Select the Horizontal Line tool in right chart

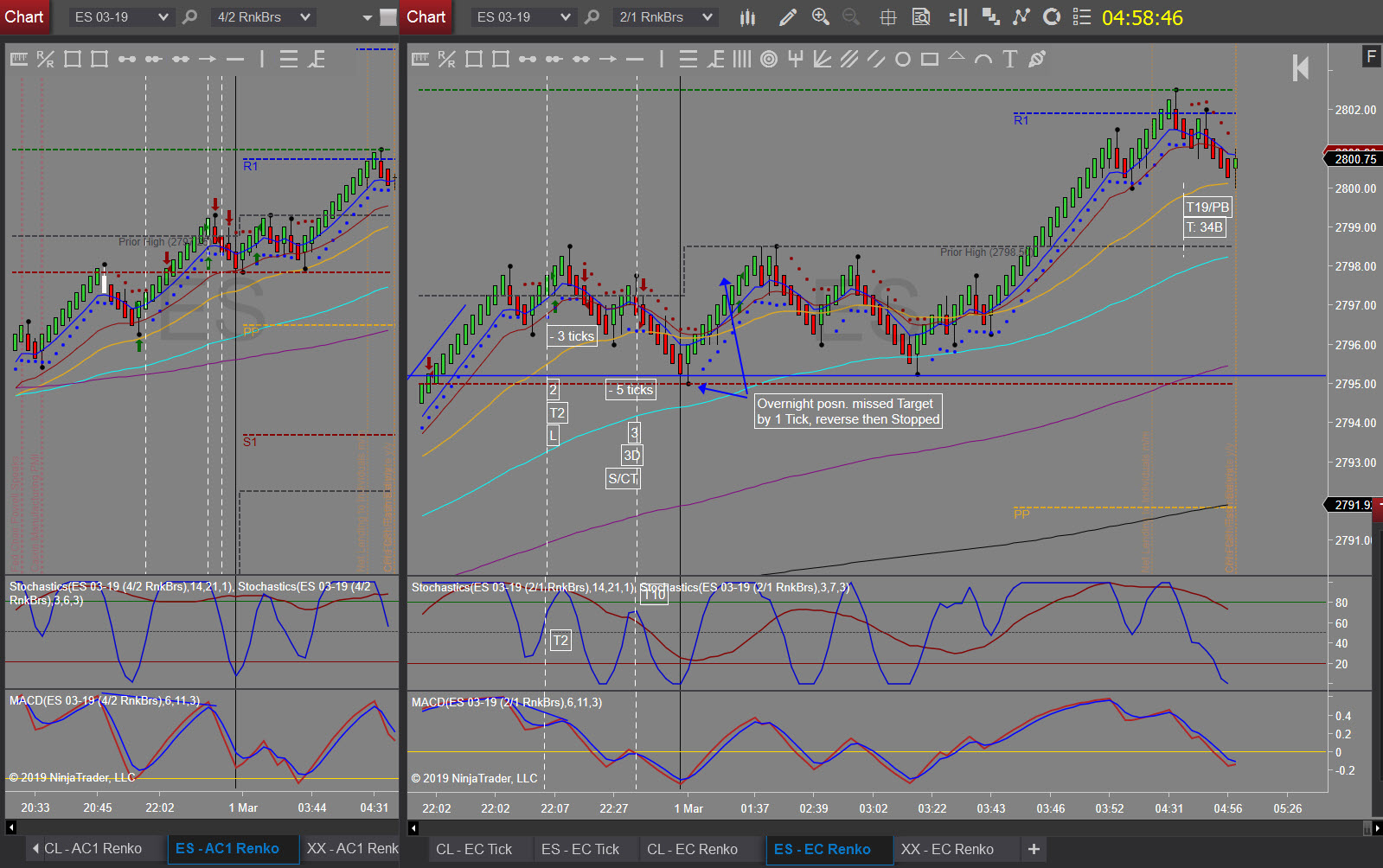point(635,59)
